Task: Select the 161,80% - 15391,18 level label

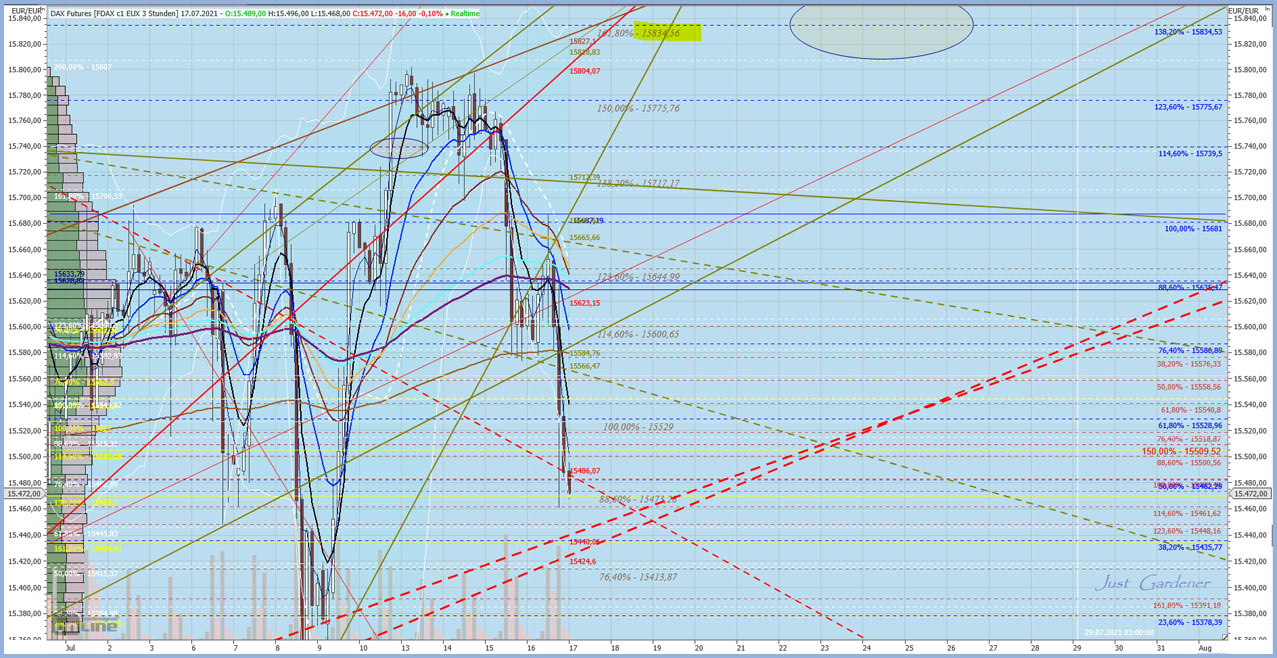Action: pos(1188,605)
